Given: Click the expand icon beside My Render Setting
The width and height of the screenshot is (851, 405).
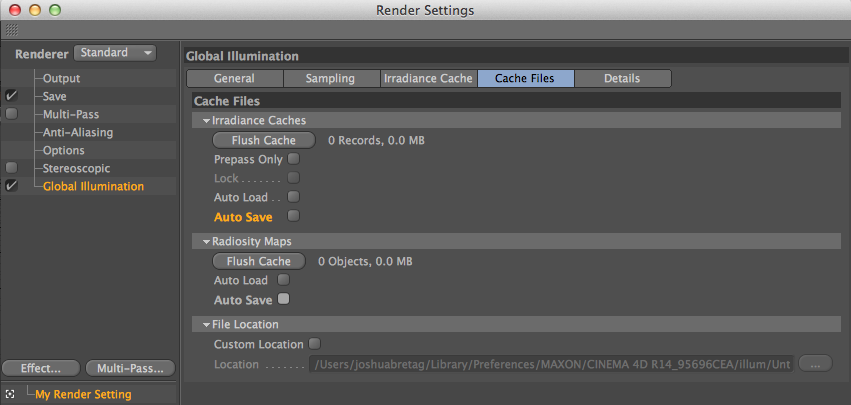Looking at the screenshot, I should [10, 394].
